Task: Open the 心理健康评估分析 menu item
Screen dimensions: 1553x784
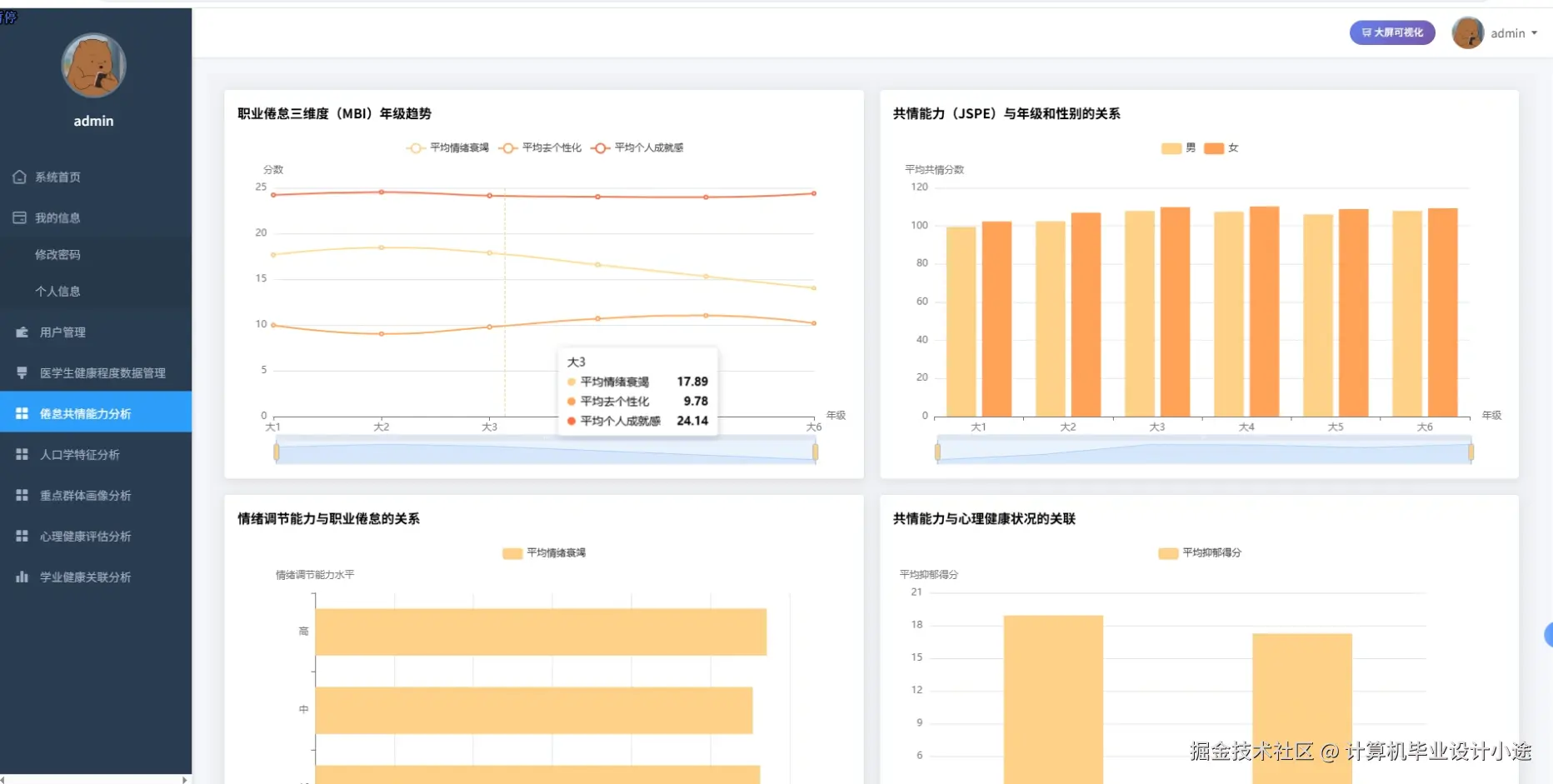Action: click(96, 536)
